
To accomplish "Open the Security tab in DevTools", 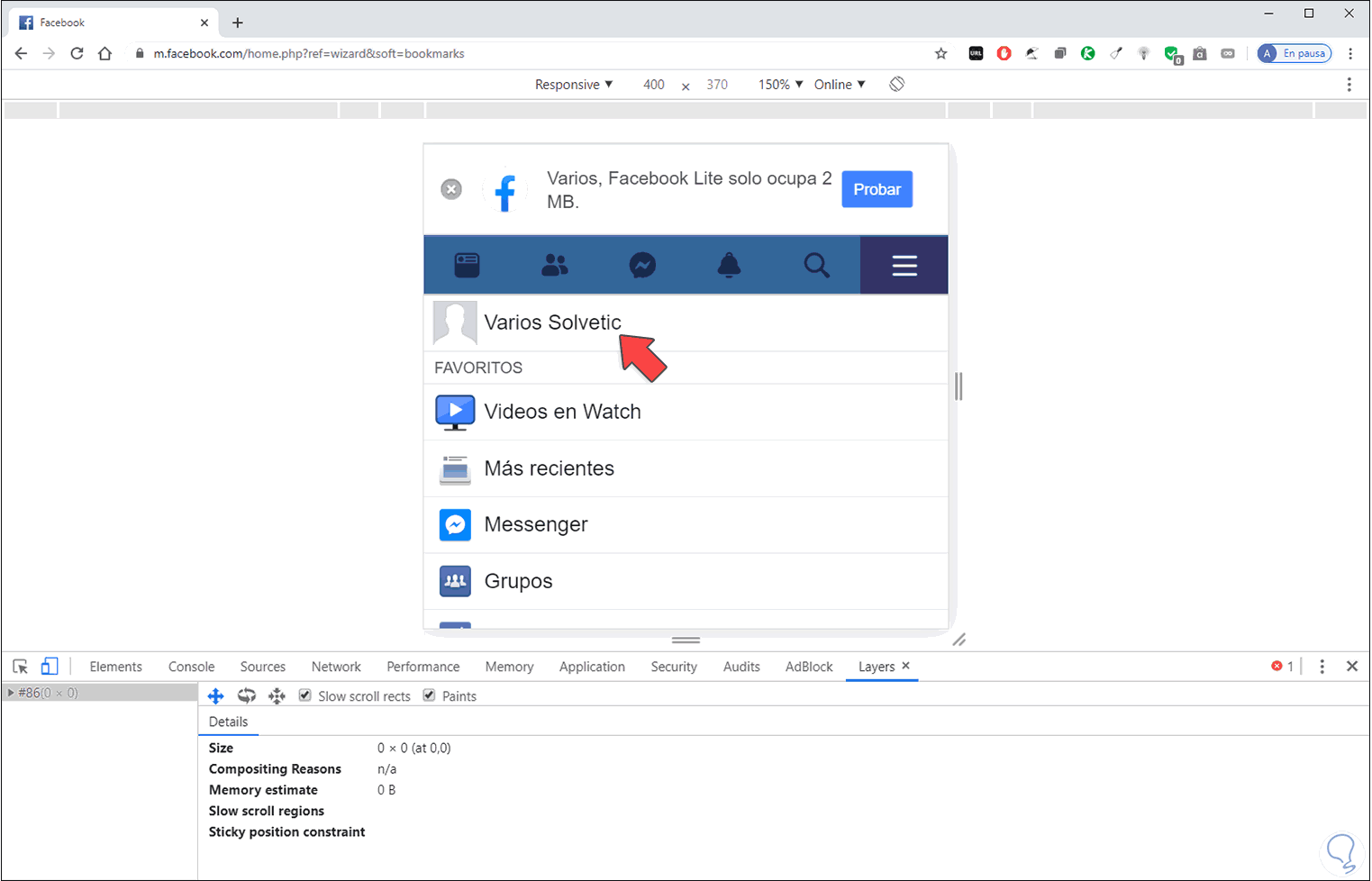I will pos(674,667).
